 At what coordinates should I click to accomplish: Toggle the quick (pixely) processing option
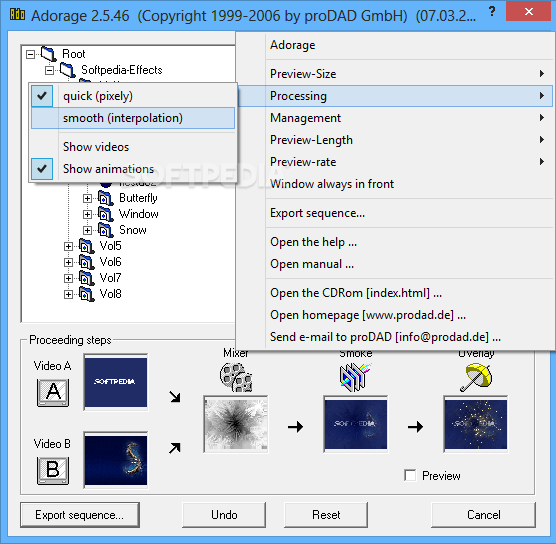[x=133, y=96]
